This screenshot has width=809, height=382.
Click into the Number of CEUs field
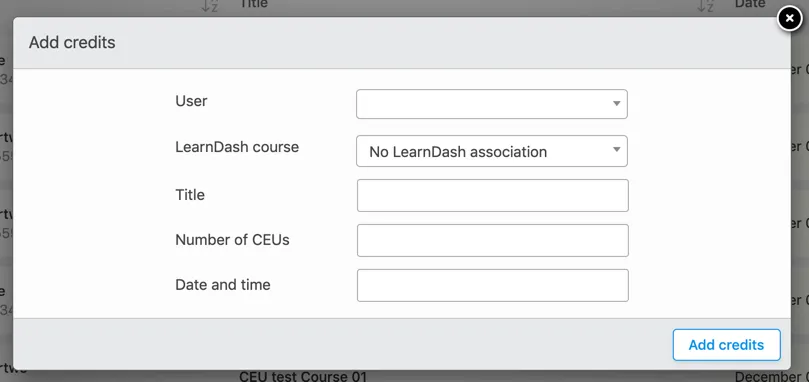[x=493, y=240]
